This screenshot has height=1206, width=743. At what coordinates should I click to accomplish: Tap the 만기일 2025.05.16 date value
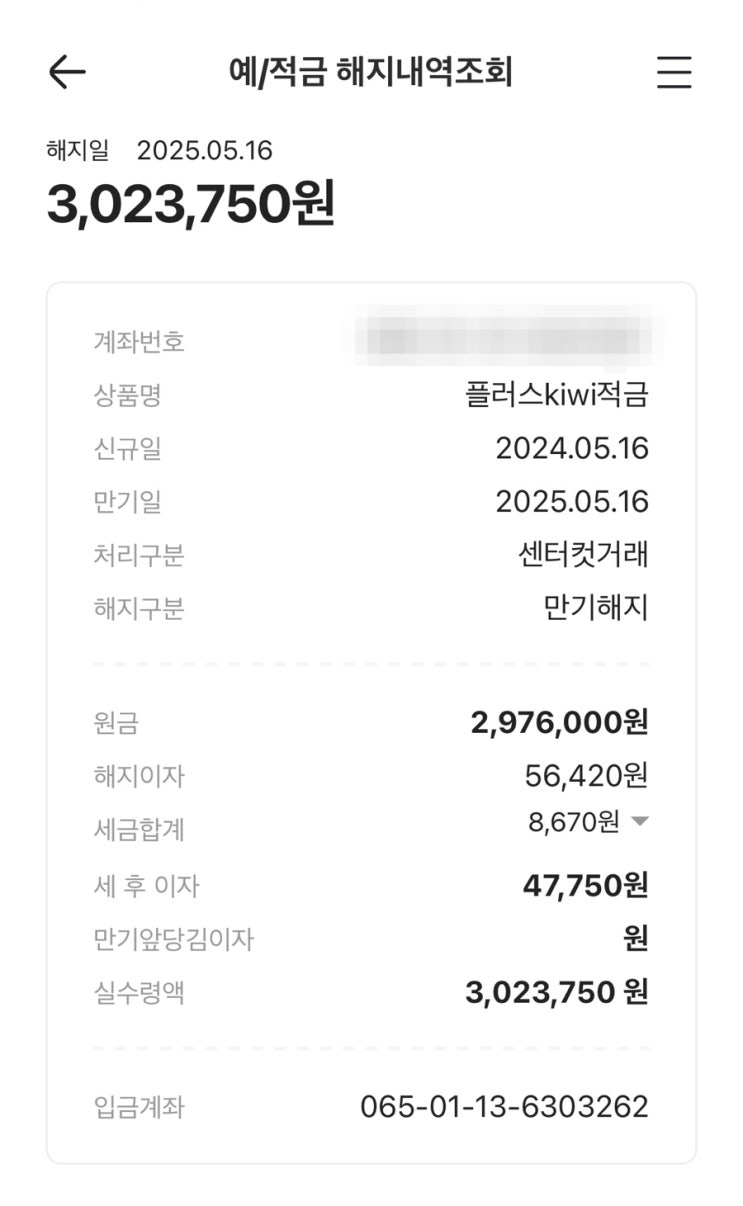pos(572,501)
